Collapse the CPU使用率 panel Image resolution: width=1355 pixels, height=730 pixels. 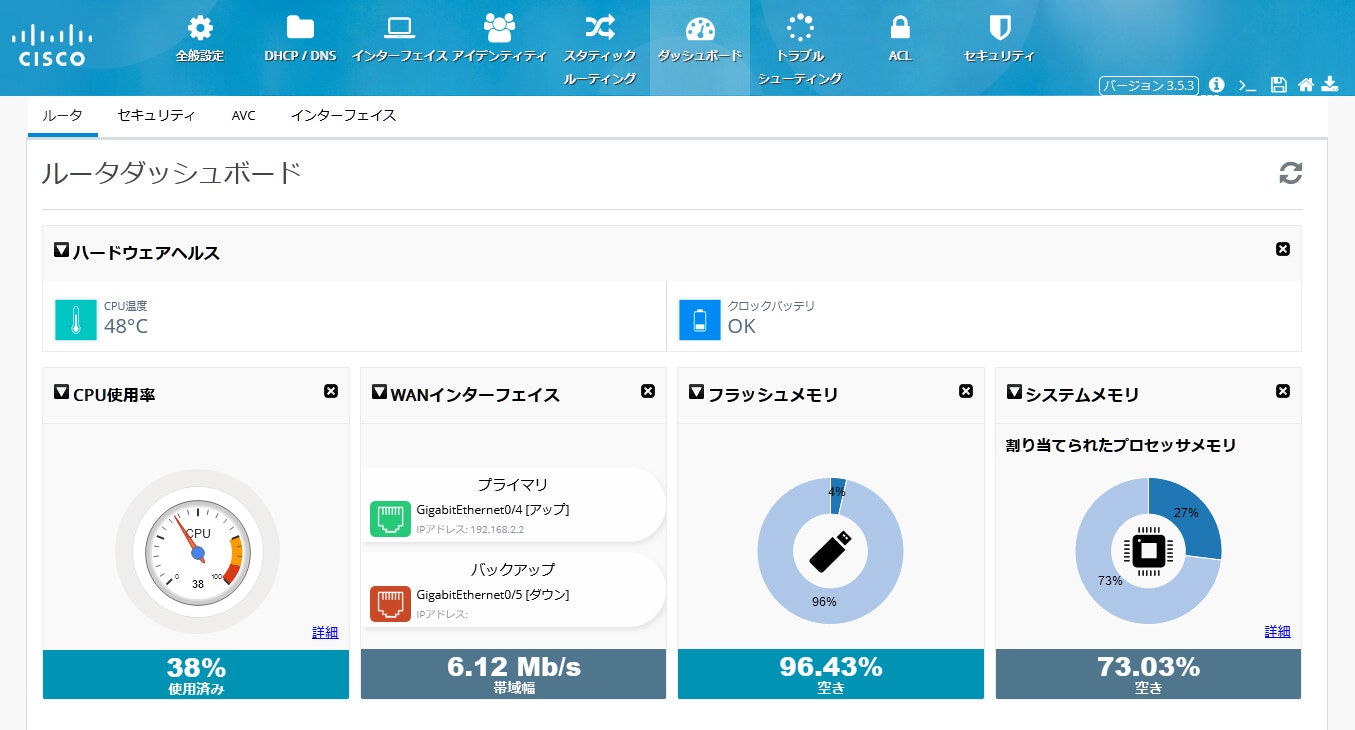point(61,392)
